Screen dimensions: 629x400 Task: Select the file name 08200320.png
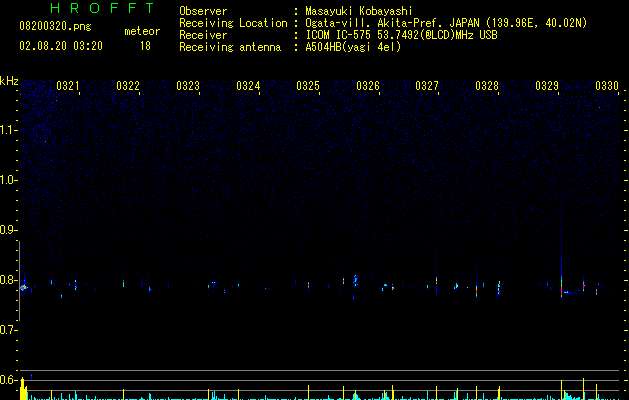tap(55, 27)
